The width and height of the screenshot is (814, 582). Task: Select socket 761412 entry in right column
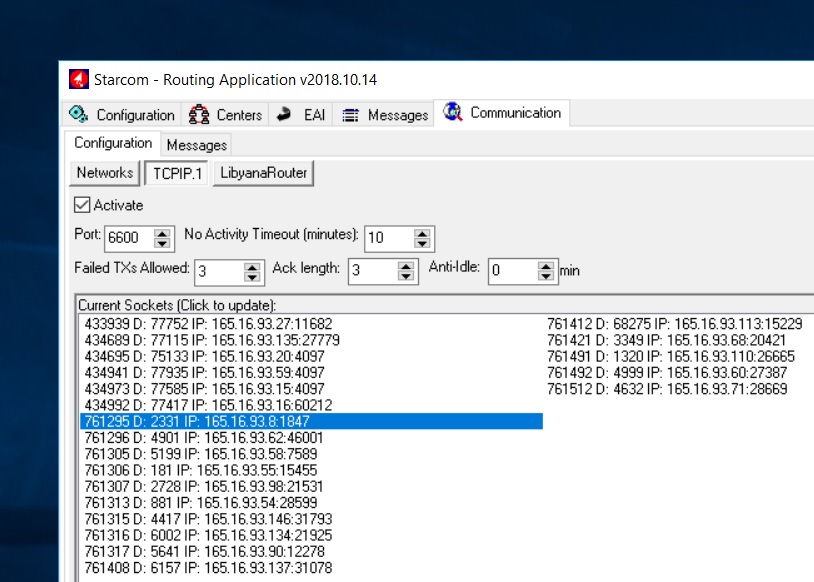[x=674, y=324]
